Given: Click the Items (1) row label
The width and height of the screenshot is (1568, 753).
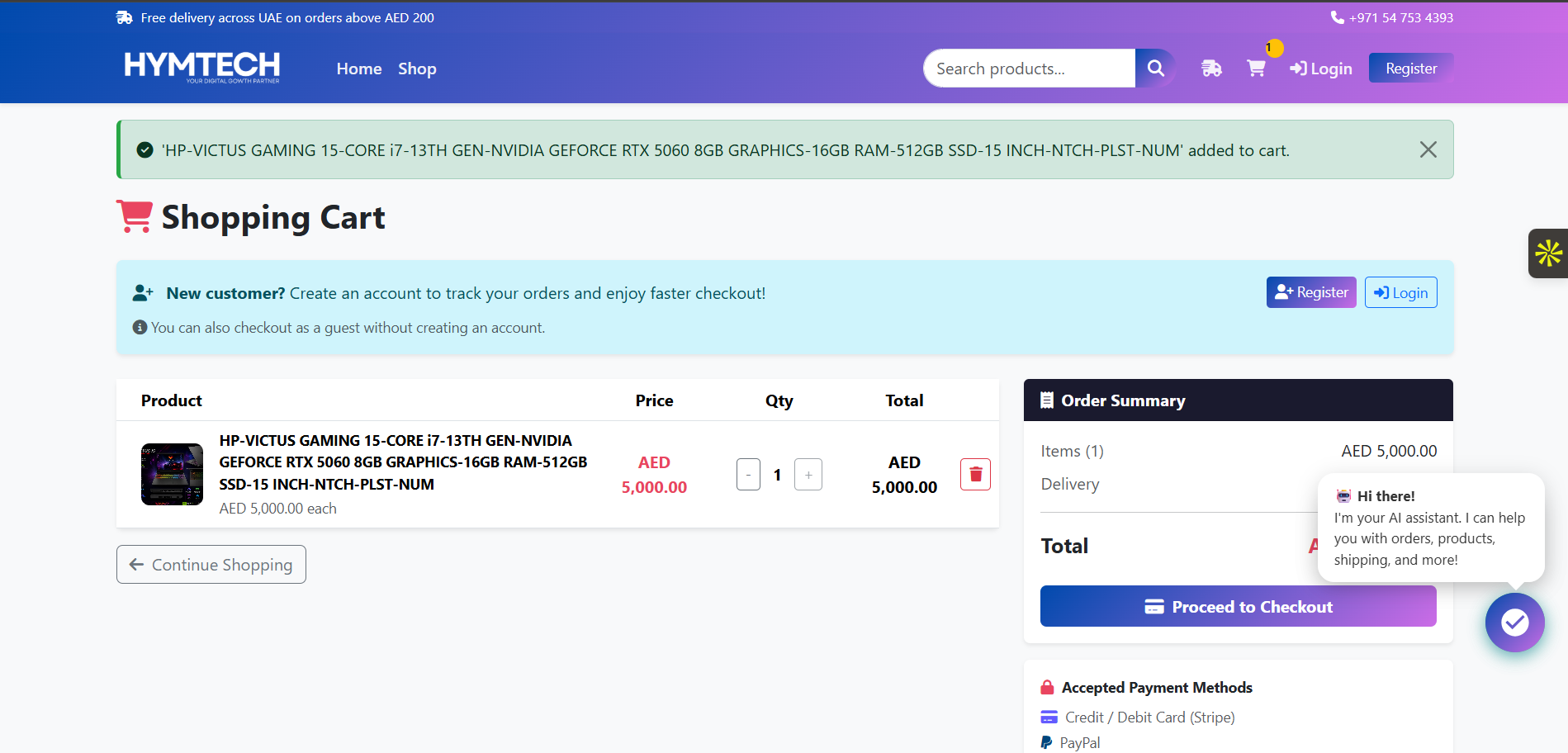Looking at the screenshot, I should pyautogui.click(x=1073, y=451).
